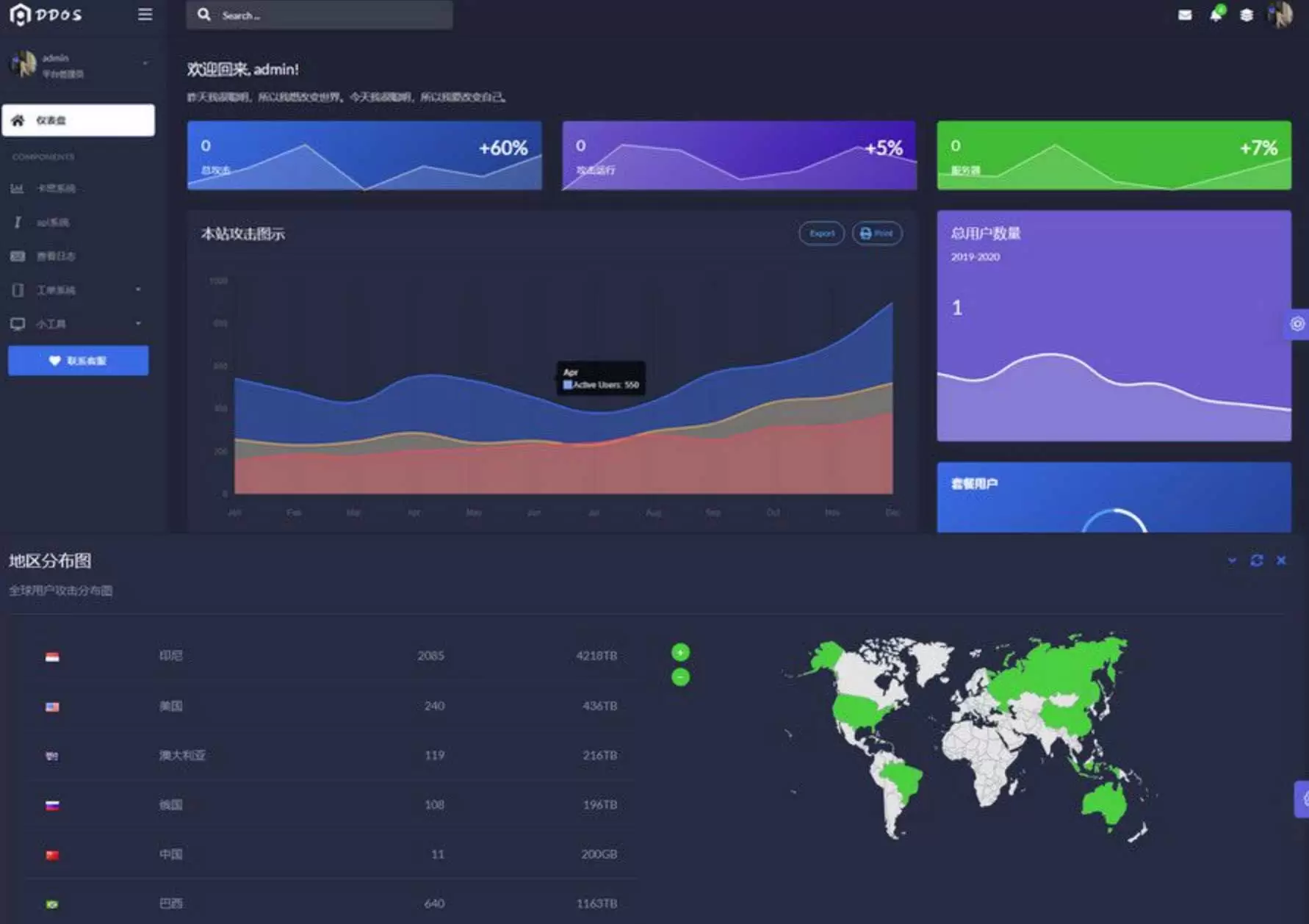Click the Apr Active Users tooltip
The width and height of the screenshot is (1309, 924).
point(601,378)
